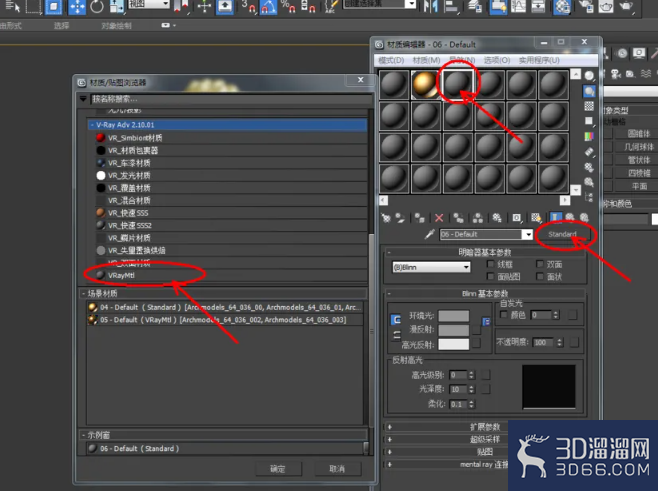Click the Sample UV Tiling icon

pyautogui.click(x=589, y=121)
